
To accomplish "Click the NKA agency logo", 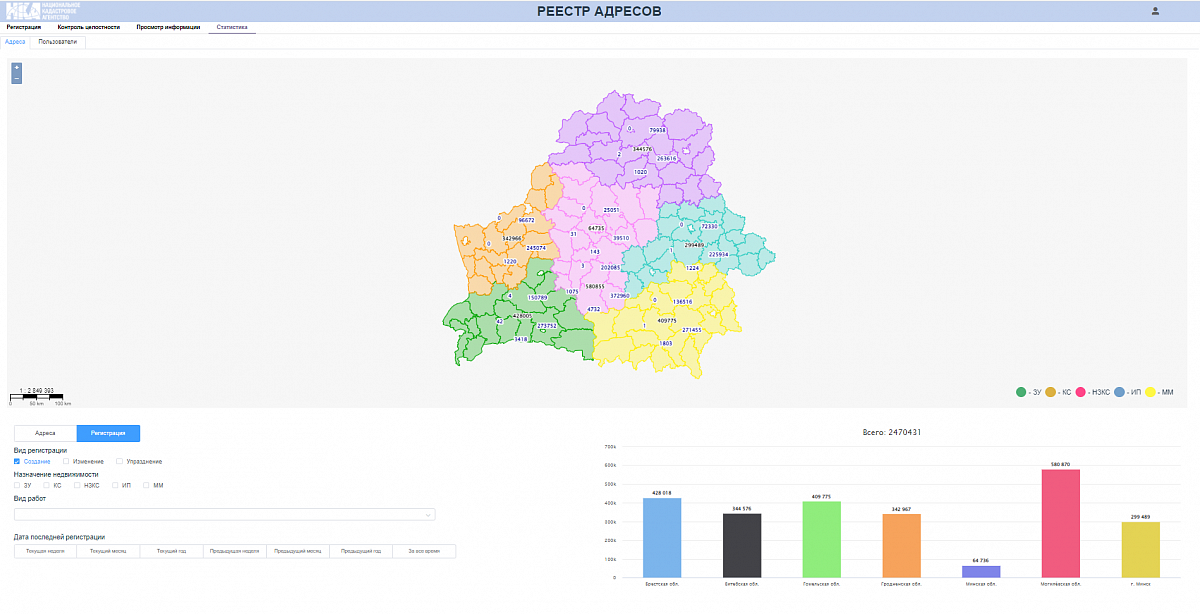I will coord(40,11).
